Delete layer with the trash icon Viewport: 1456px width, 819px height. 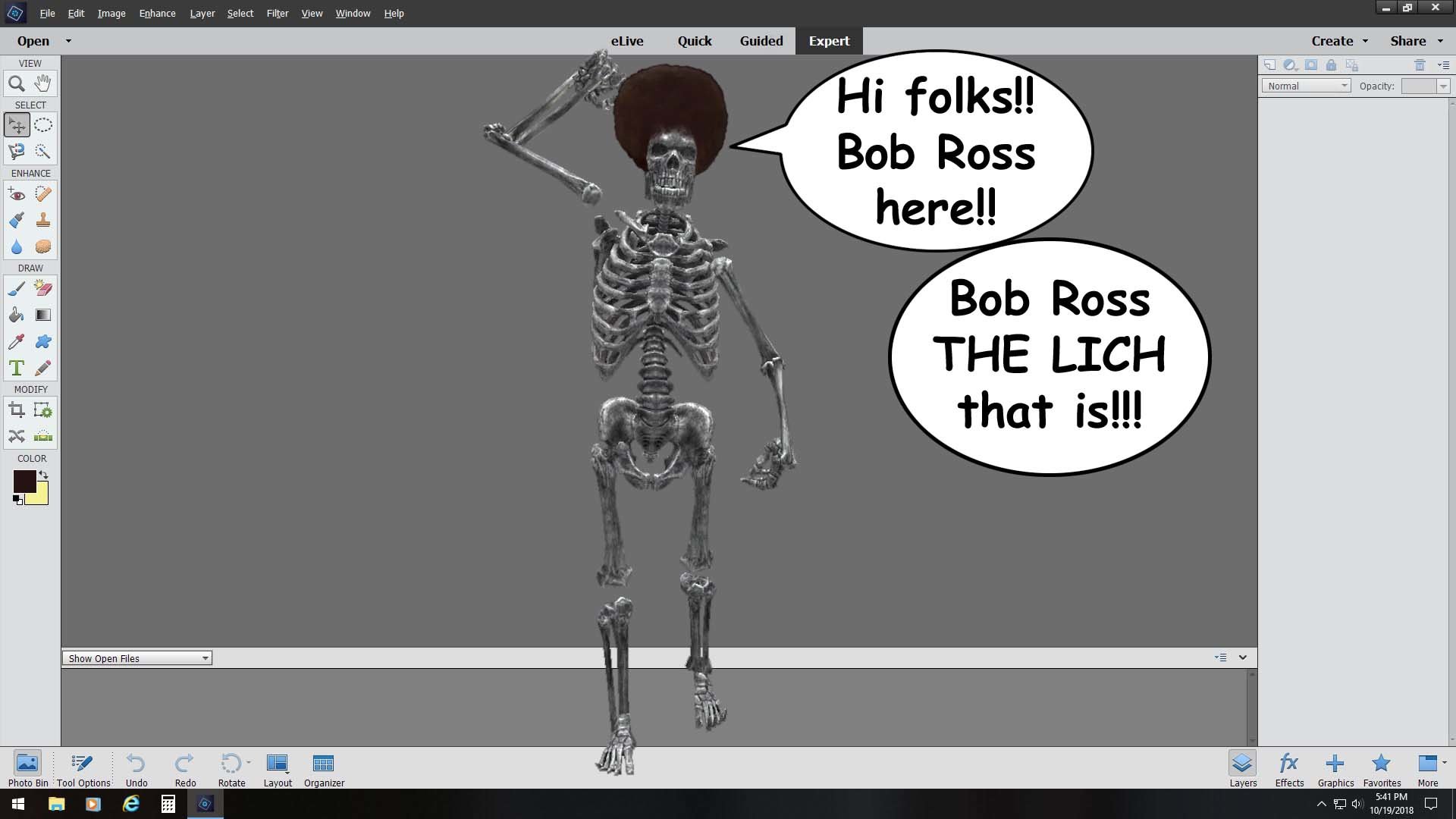pyautogui.click(x=1420, y=65)
